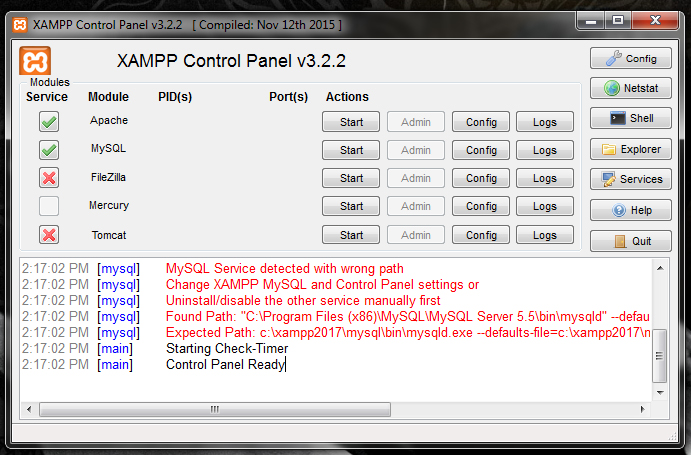Click the 'Found Path' log entry
The height and width of the screenshot is (455, 691).
(x=408, y=316)
